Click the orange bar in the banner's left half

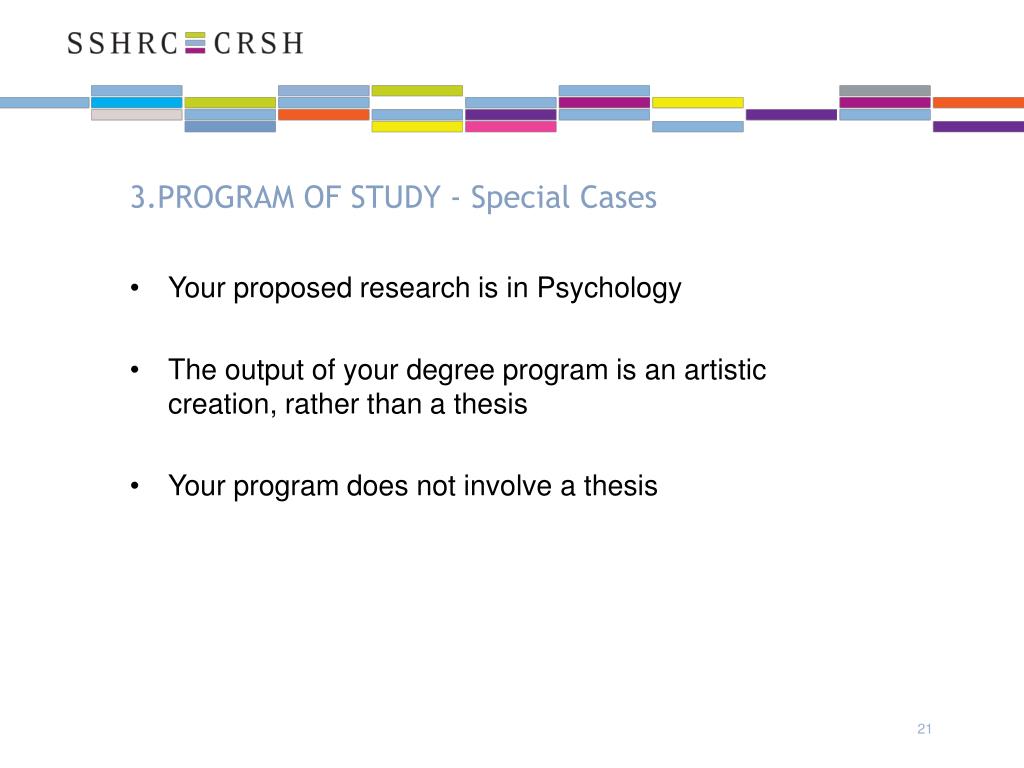tap(324, 115)
